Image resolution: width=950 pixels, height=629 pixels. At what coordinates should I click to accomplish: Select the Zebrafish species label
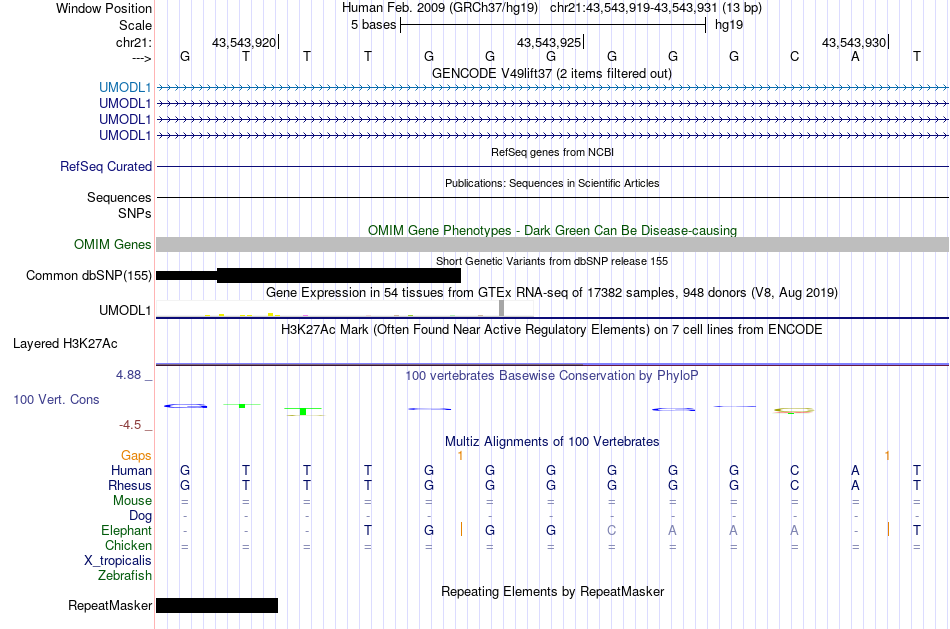(125, 575)
